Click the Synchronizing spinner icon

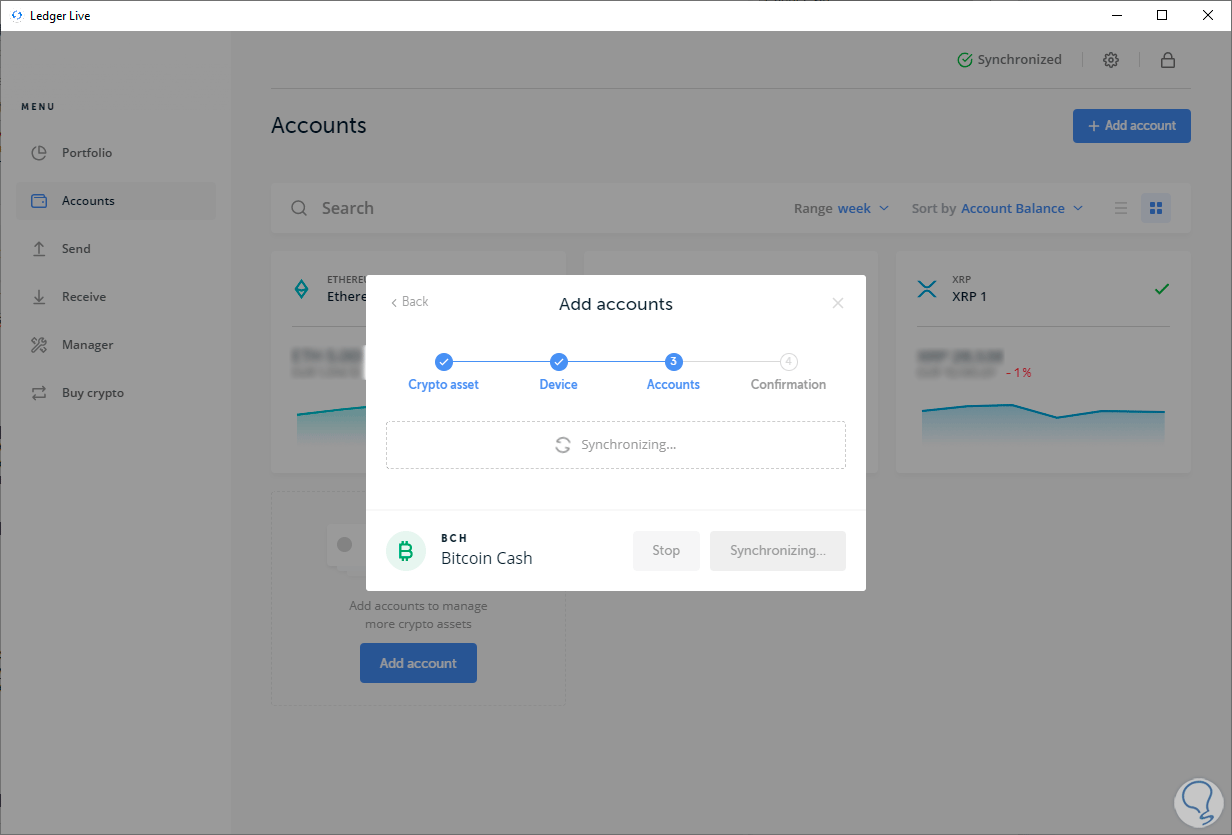click(x=563, y=445)
